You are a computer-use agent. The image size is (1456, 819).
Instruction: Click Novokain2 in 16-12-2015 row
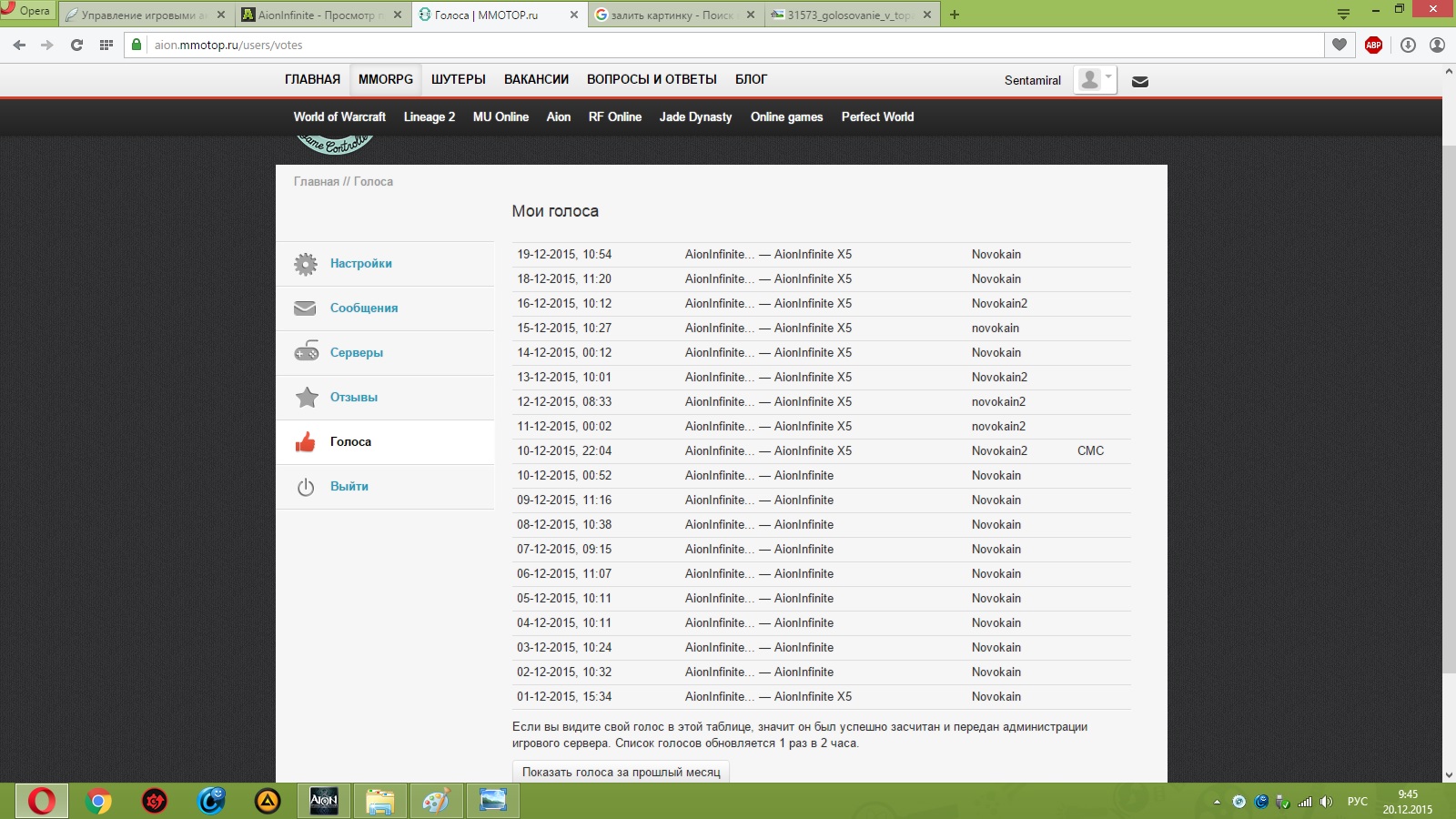coord(999,303)
